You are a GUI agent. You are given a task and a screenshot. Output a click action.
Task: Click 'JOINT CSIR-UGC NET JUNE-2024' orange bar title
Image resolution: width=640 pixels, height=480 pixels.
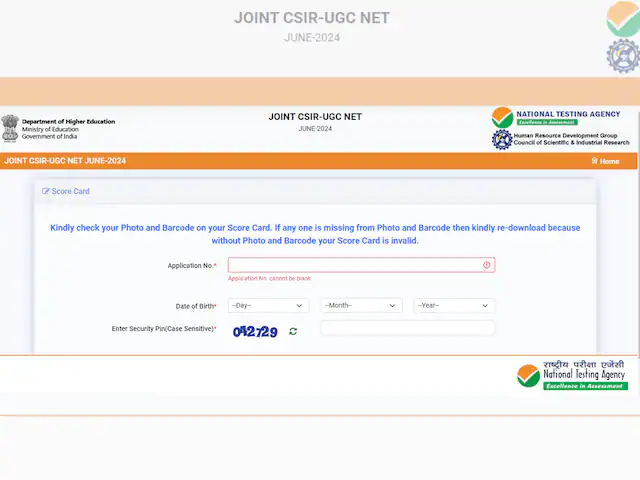(65, 161)
